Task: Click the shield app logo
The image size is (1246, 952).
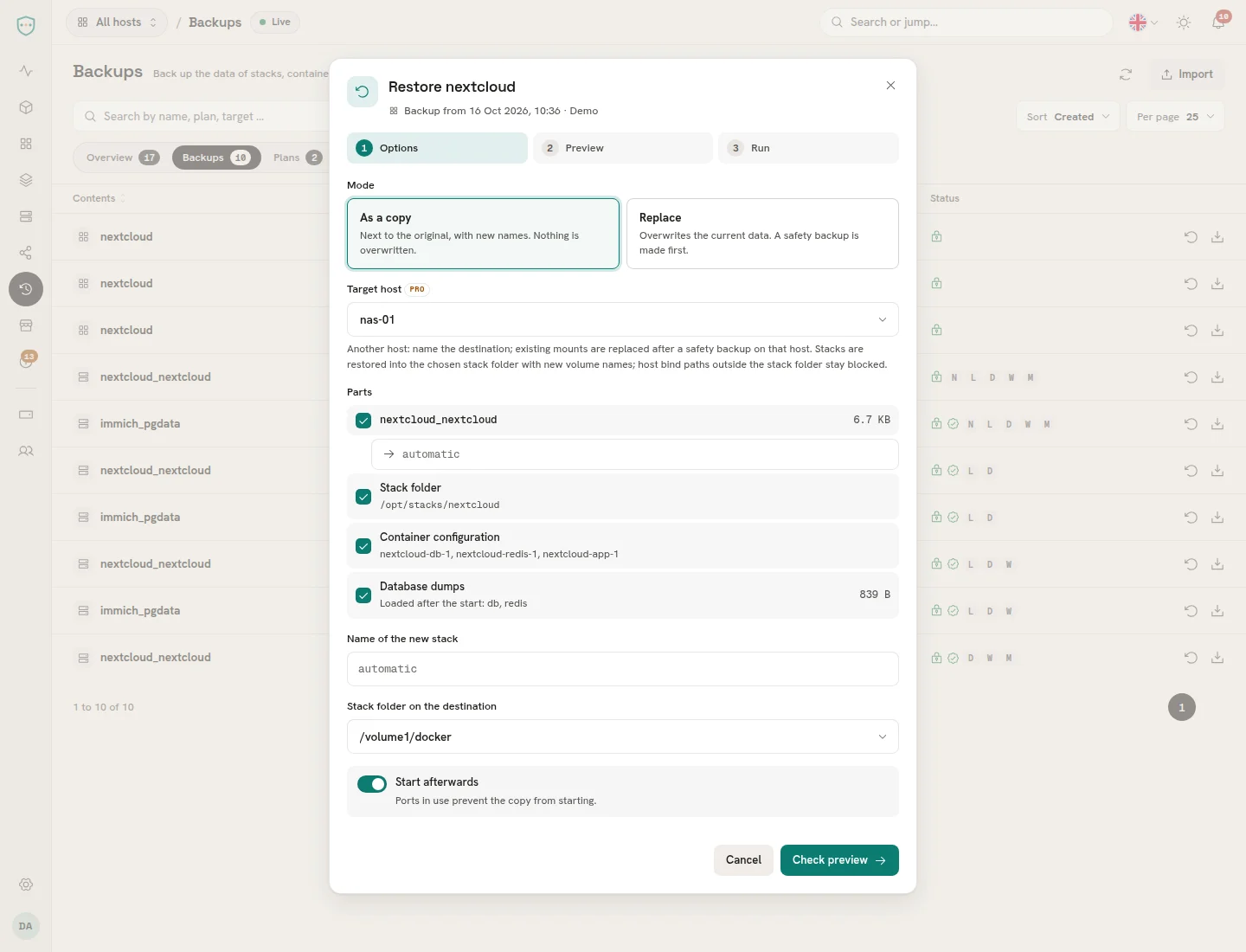Action: [26, 26]
